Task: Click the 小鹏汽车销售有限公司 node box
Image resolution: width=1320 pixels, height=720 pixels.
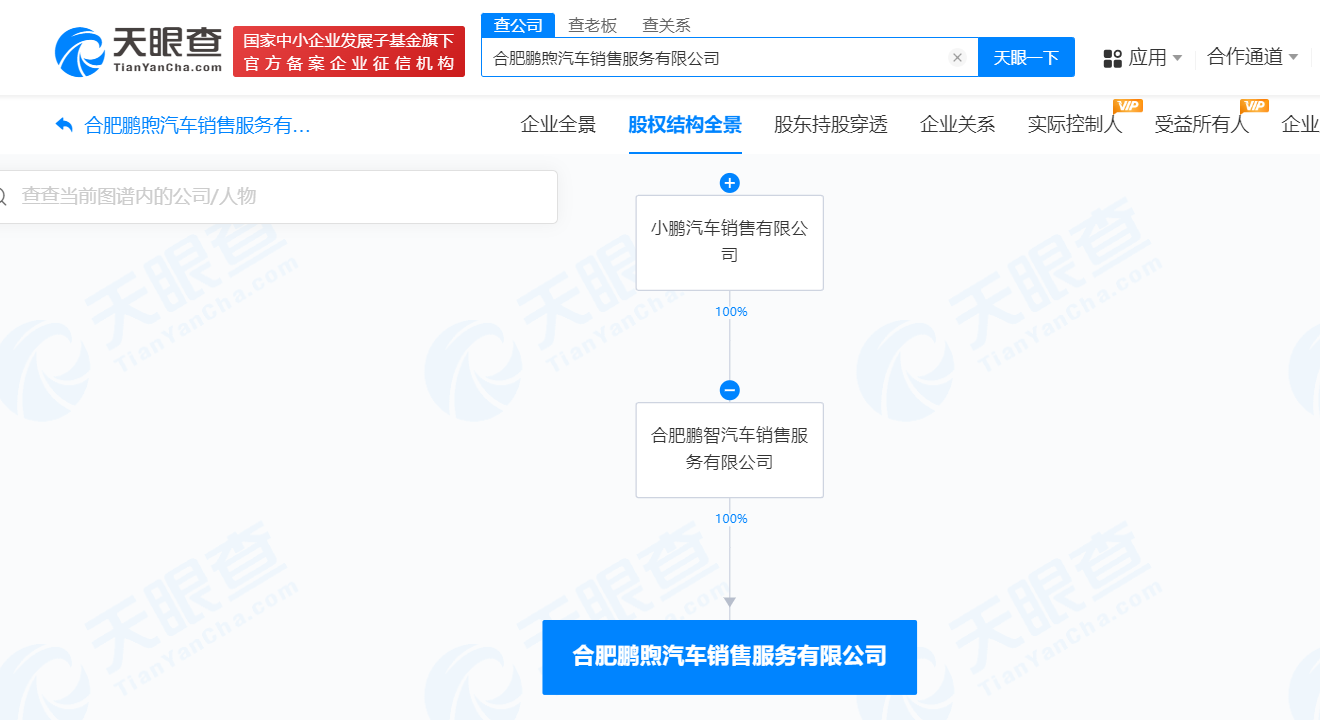Action: click(729, 243)
